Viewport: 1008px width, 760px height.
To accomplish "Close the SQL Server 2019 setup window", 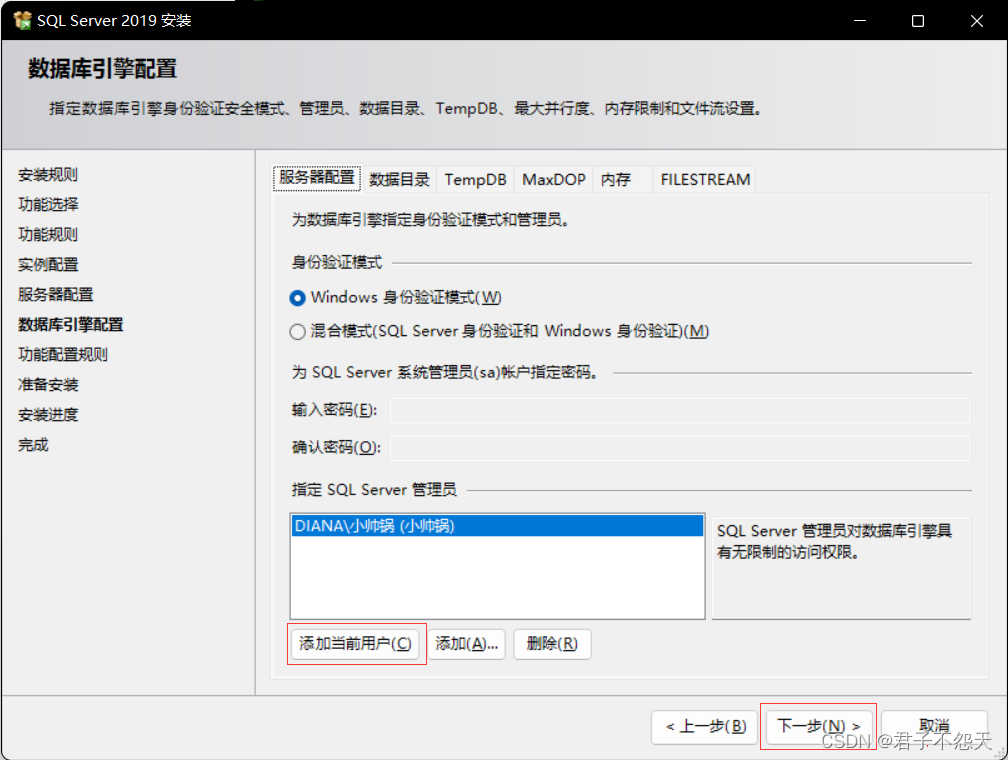I will [x=976, y=21].
